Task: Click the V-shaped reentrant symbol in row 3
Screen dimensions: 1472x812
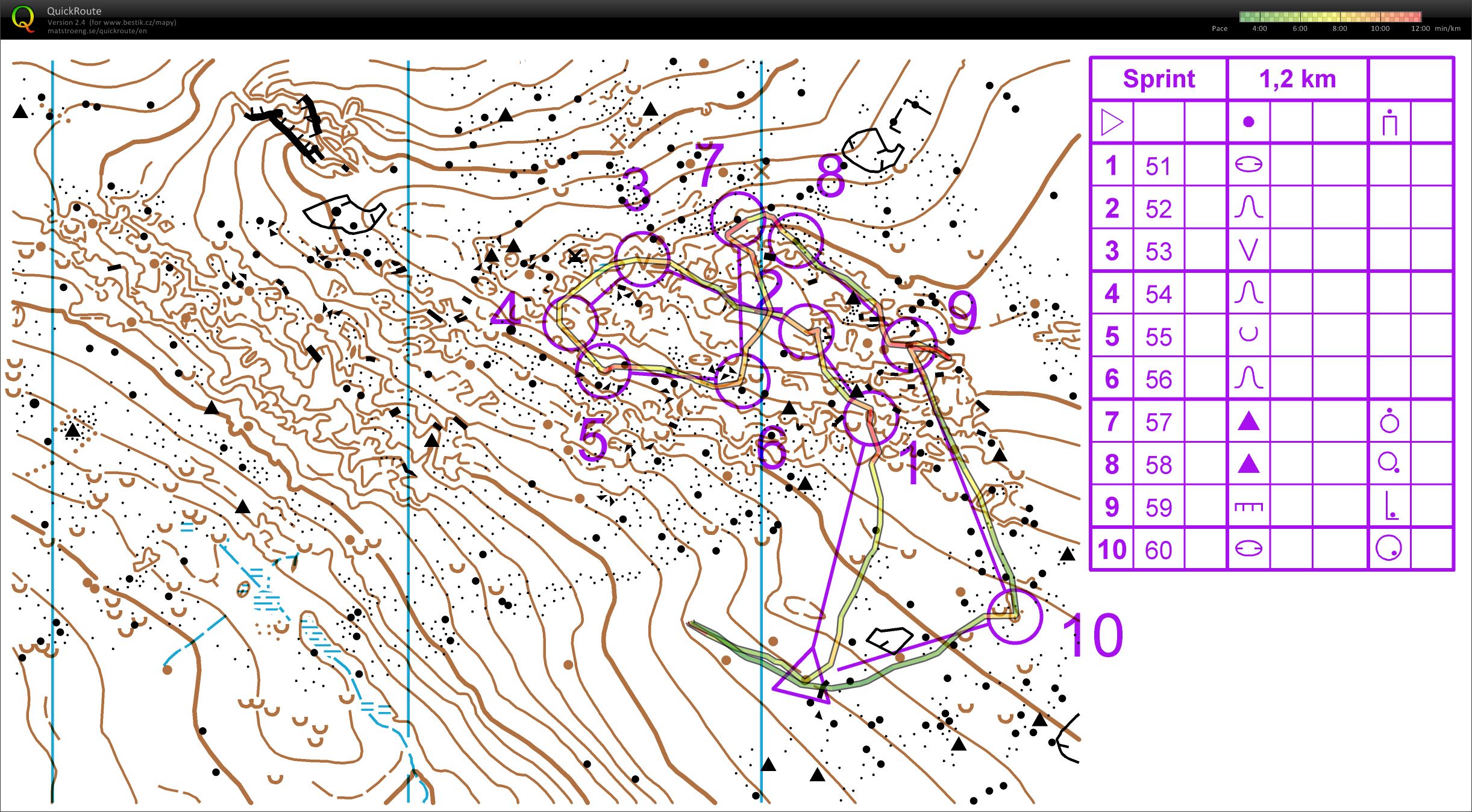Action: pos(1248,250)
